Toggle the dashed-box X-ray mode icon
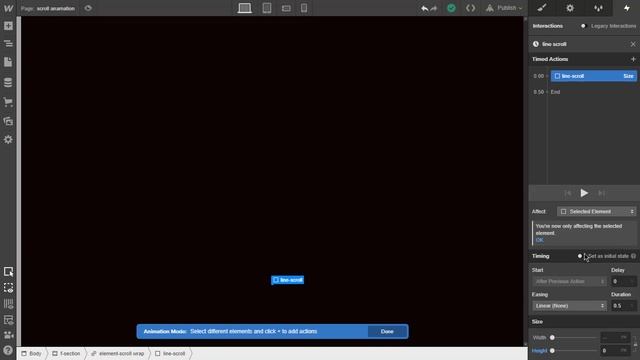 pyautogui.click(x=8, y=288)
